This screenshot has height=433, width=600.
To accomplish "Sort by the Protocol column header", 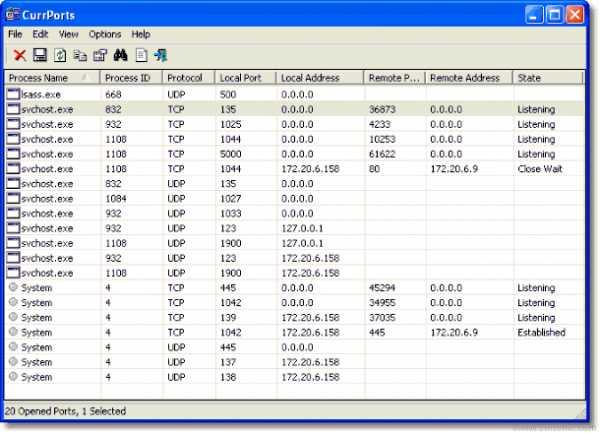I will pos(189,78).
